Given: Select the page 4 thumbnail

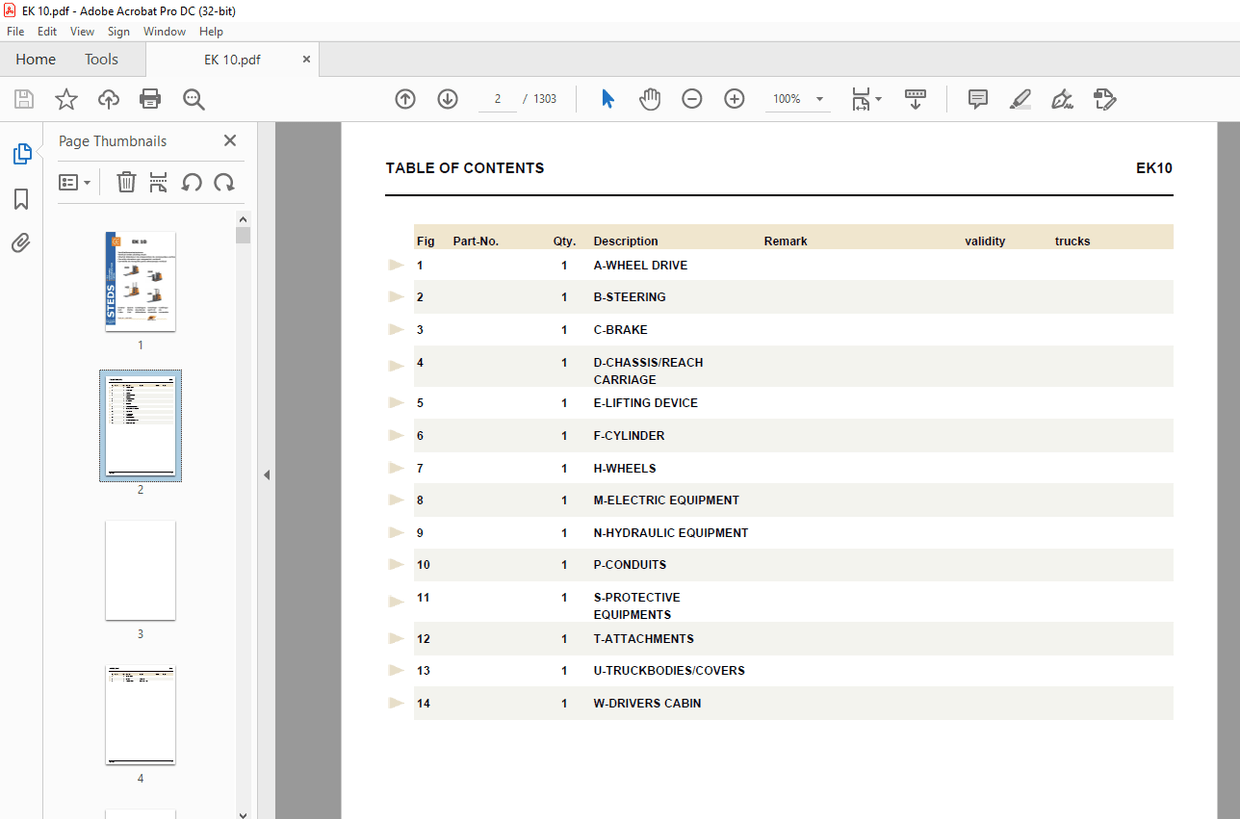Looking at the screenshot, I should coord(140,716).
